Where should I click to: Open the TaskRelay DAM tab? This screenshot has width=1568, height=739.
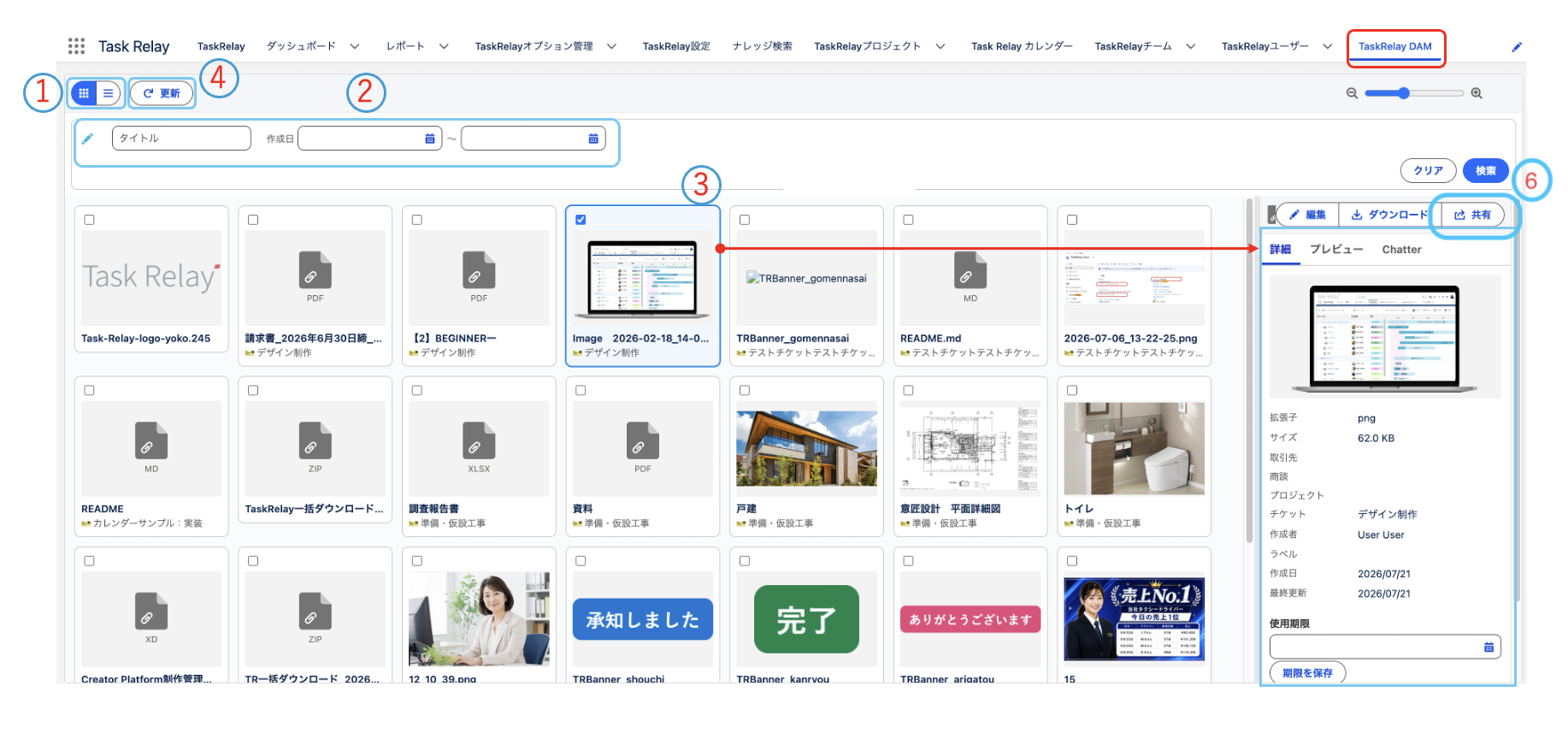pos(1395,47)
